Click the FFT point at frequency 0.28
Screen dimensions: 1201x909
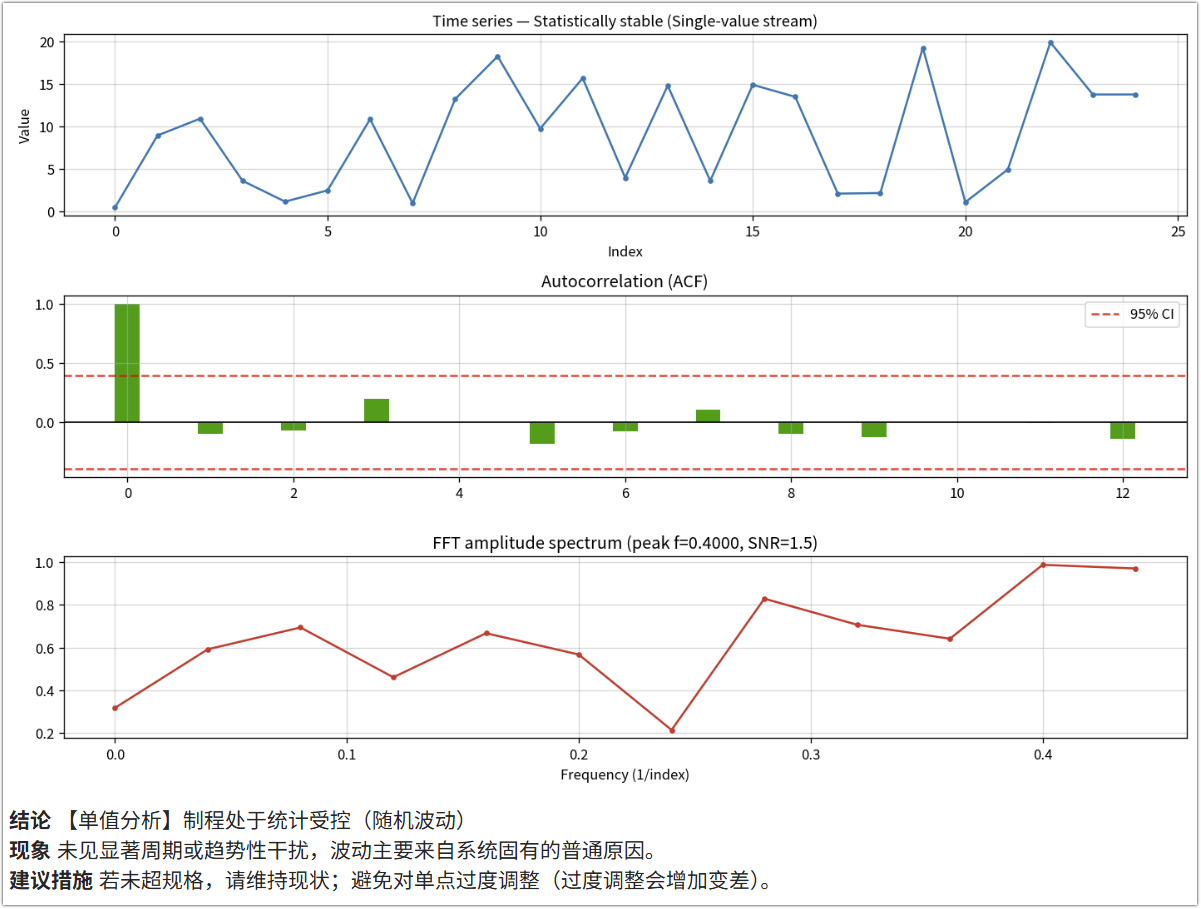764,599
